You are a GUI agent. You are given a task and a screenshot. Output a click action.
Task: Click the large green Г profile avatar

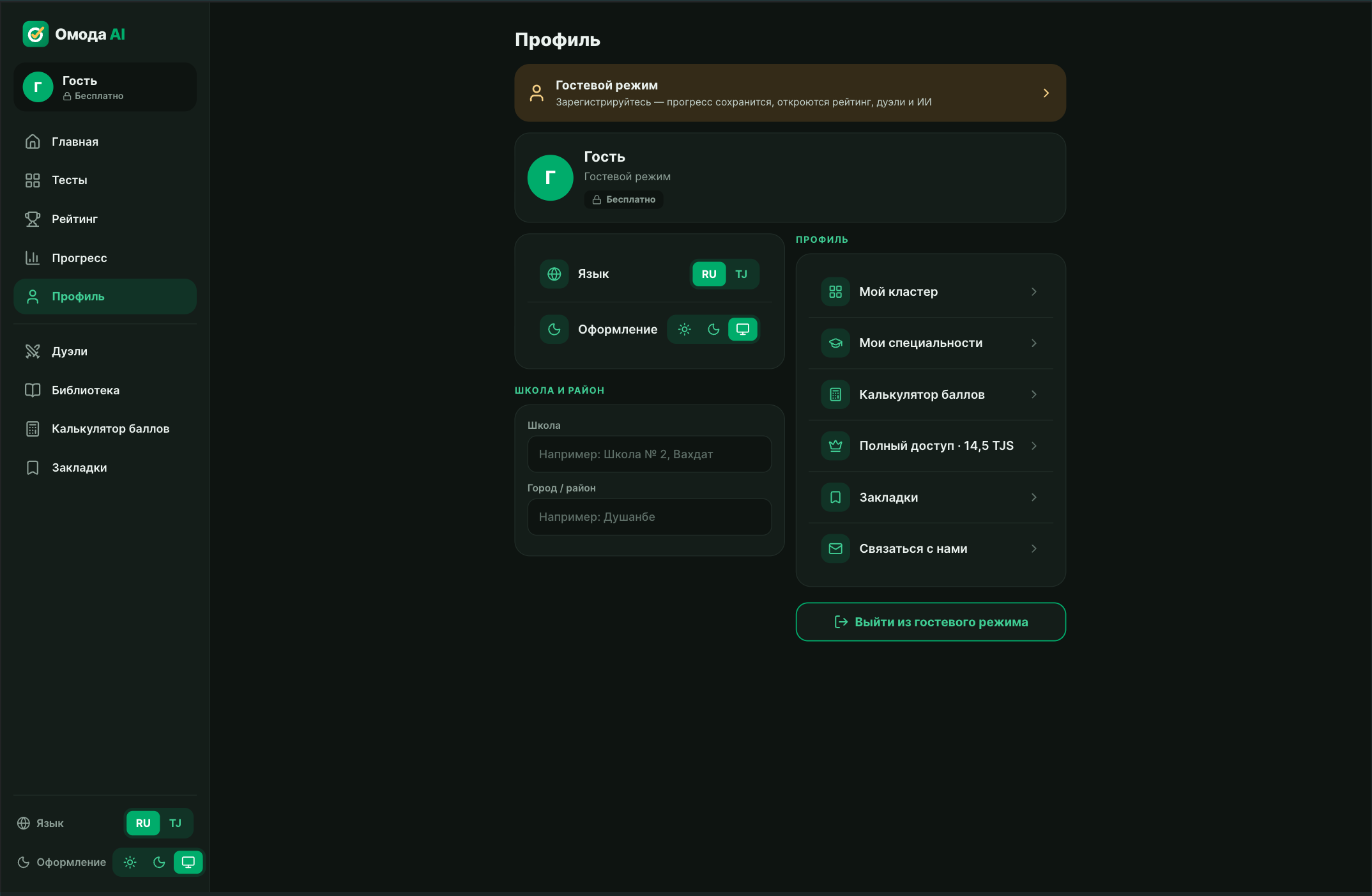(x=550, y=178)
